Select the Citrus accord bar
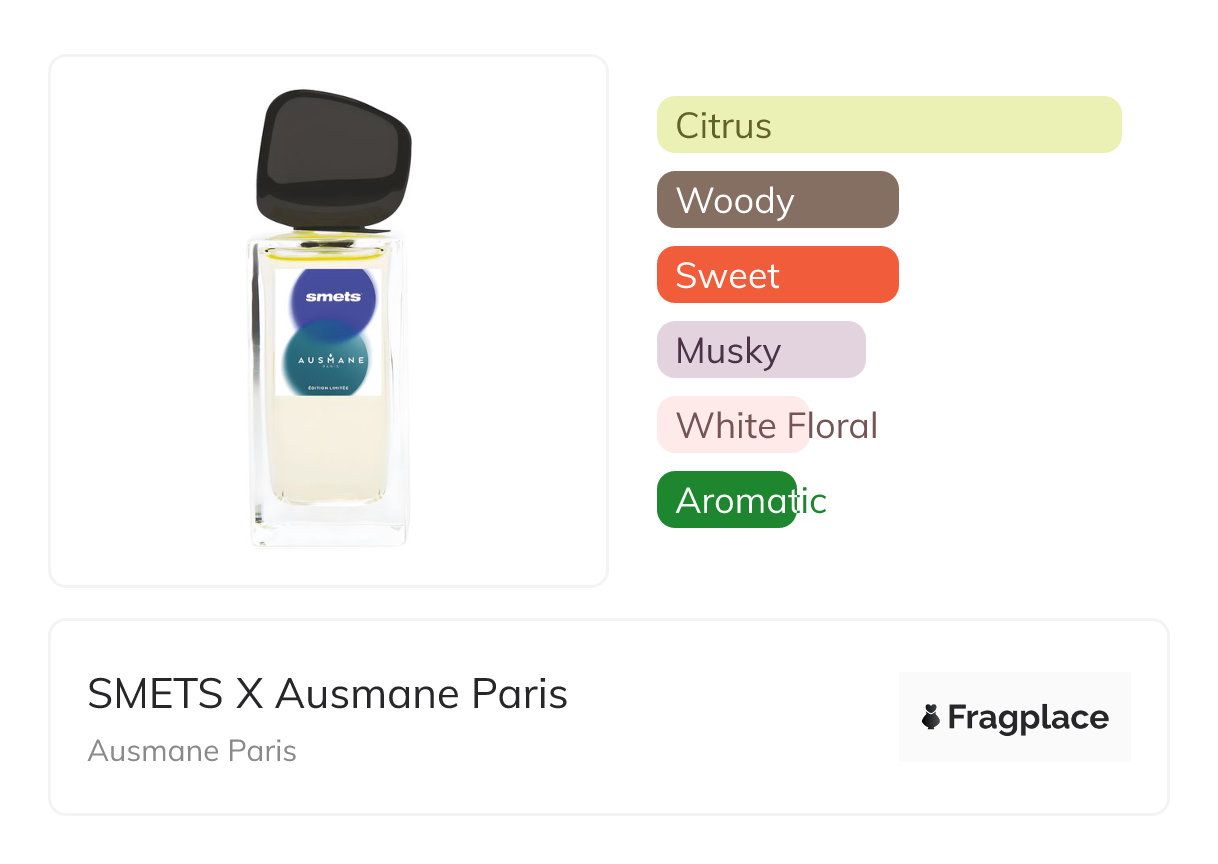The height and width of the screenshot is (864, 1218). [x=888, y=125]
